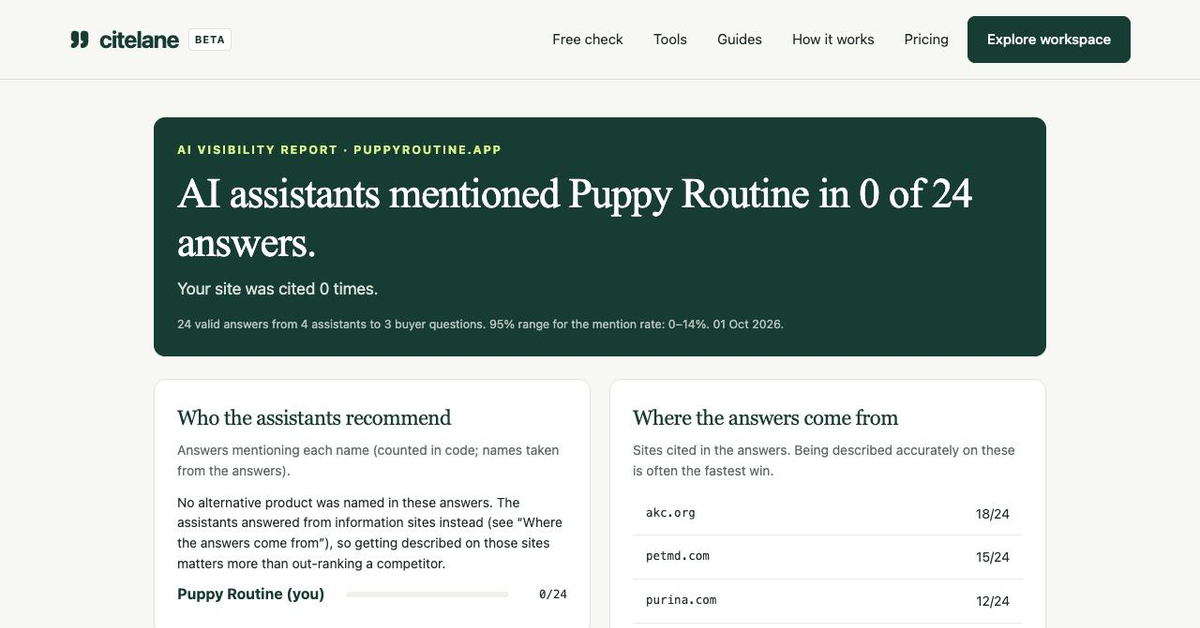Go to Tools in the navigation
The height and width of the screenshot is (628, 1200).
(670, 40)
